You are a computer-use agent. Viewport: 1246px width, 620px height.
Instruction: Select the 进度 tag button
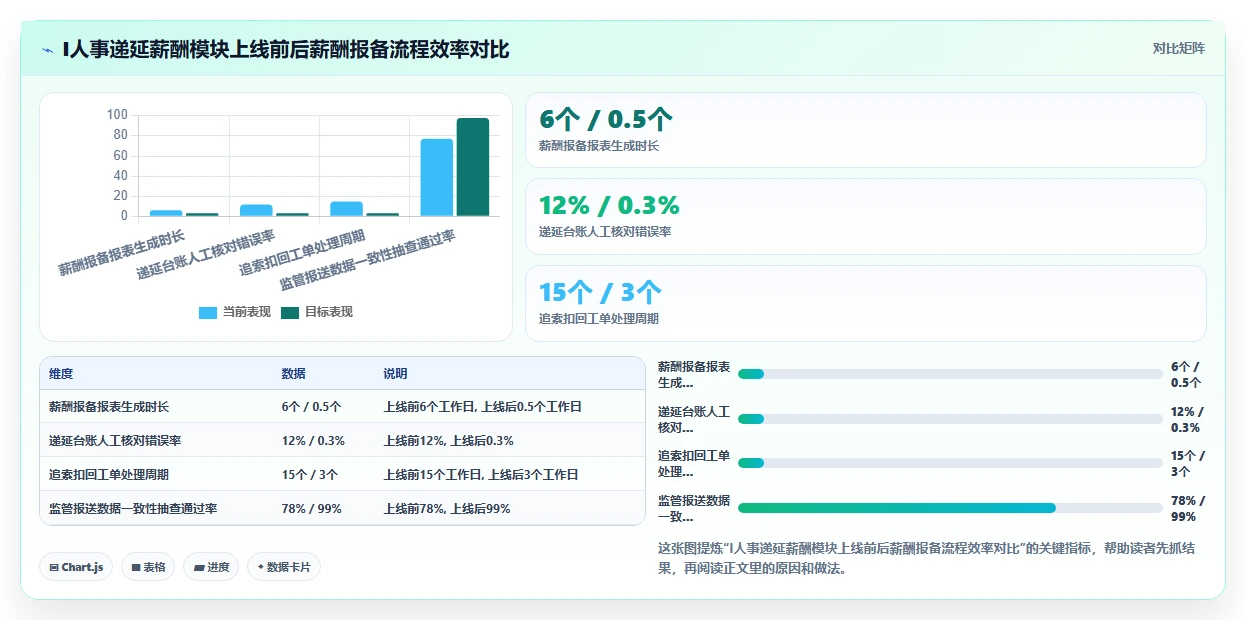click(211, 567)
